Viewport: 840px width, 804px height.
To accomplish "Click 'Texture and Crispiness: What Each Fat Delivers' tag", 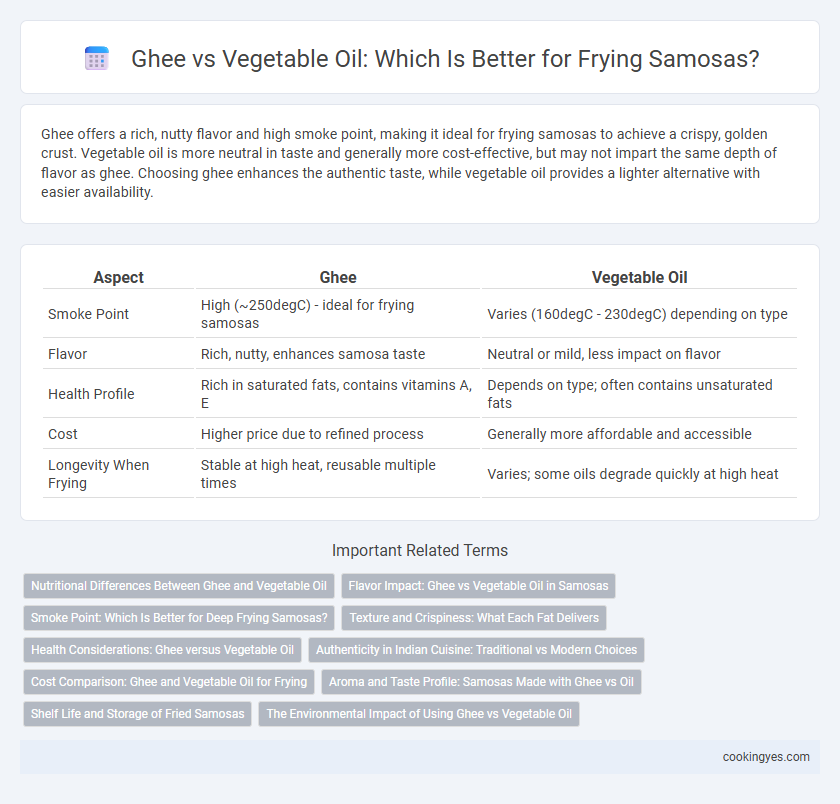I will pos(474,618).
